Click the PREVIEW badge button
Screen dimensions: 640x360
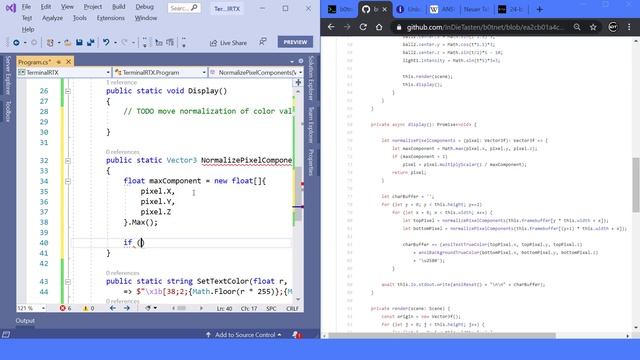295,42
